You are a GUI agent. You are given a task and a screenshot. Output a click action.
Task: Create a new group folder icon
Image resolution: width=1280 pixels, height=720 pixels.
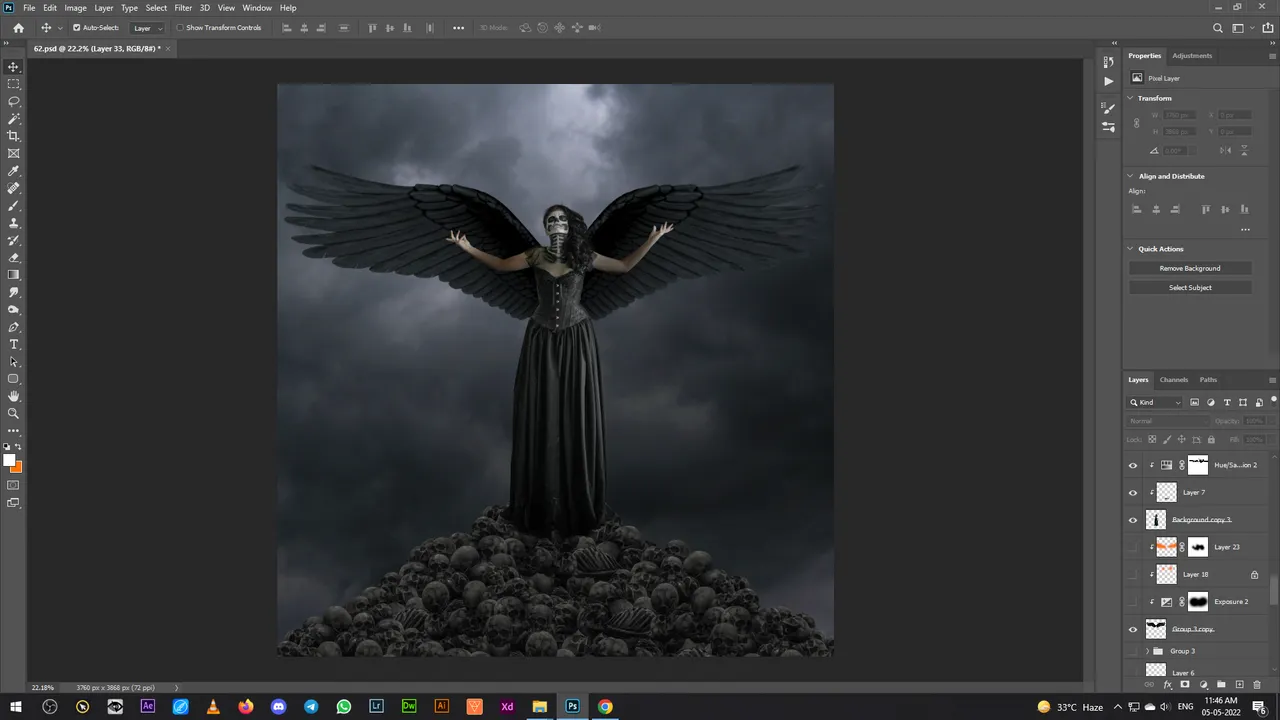[x=1221, y=685]
